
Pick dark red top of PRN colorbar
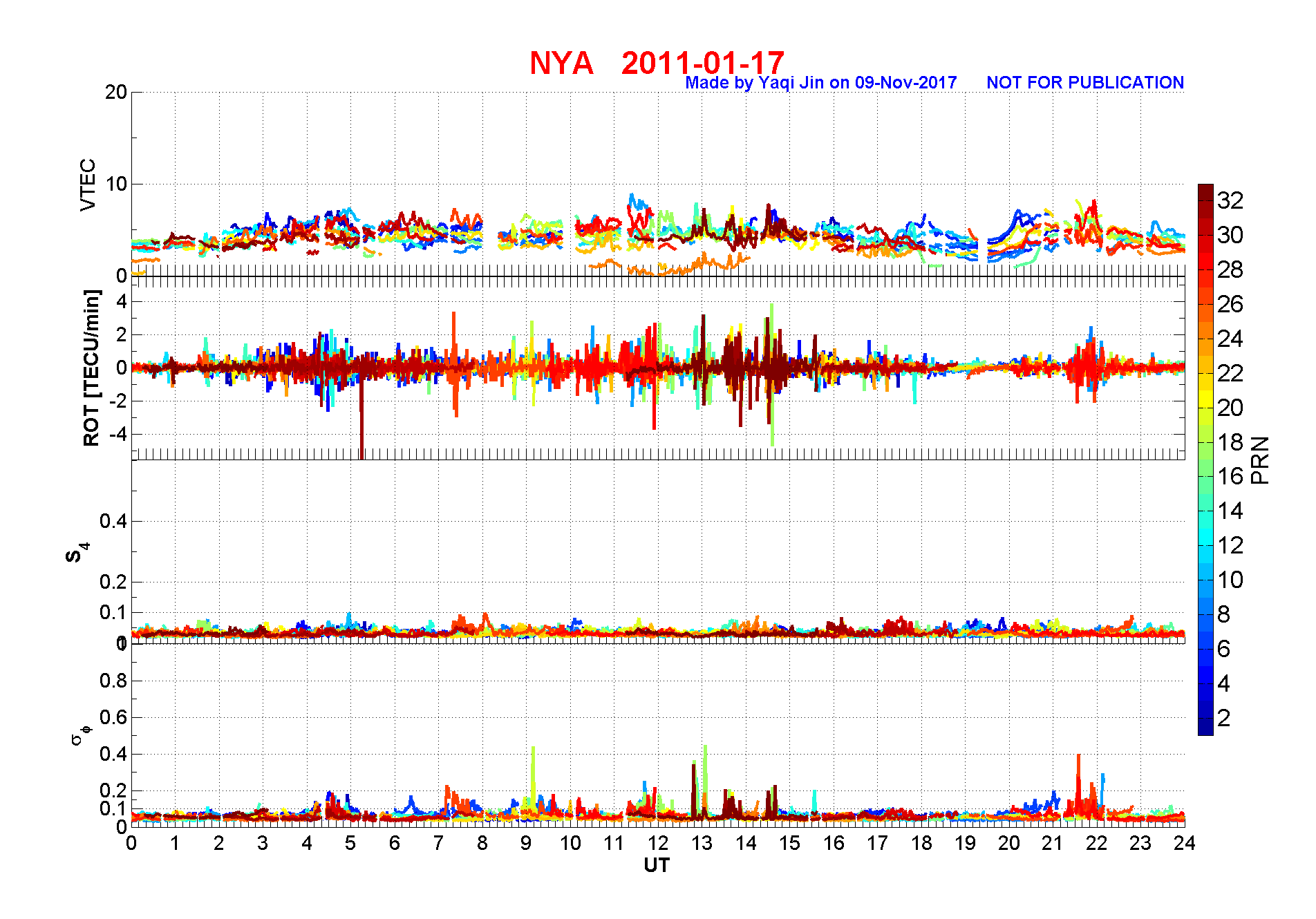point(1205,192)
